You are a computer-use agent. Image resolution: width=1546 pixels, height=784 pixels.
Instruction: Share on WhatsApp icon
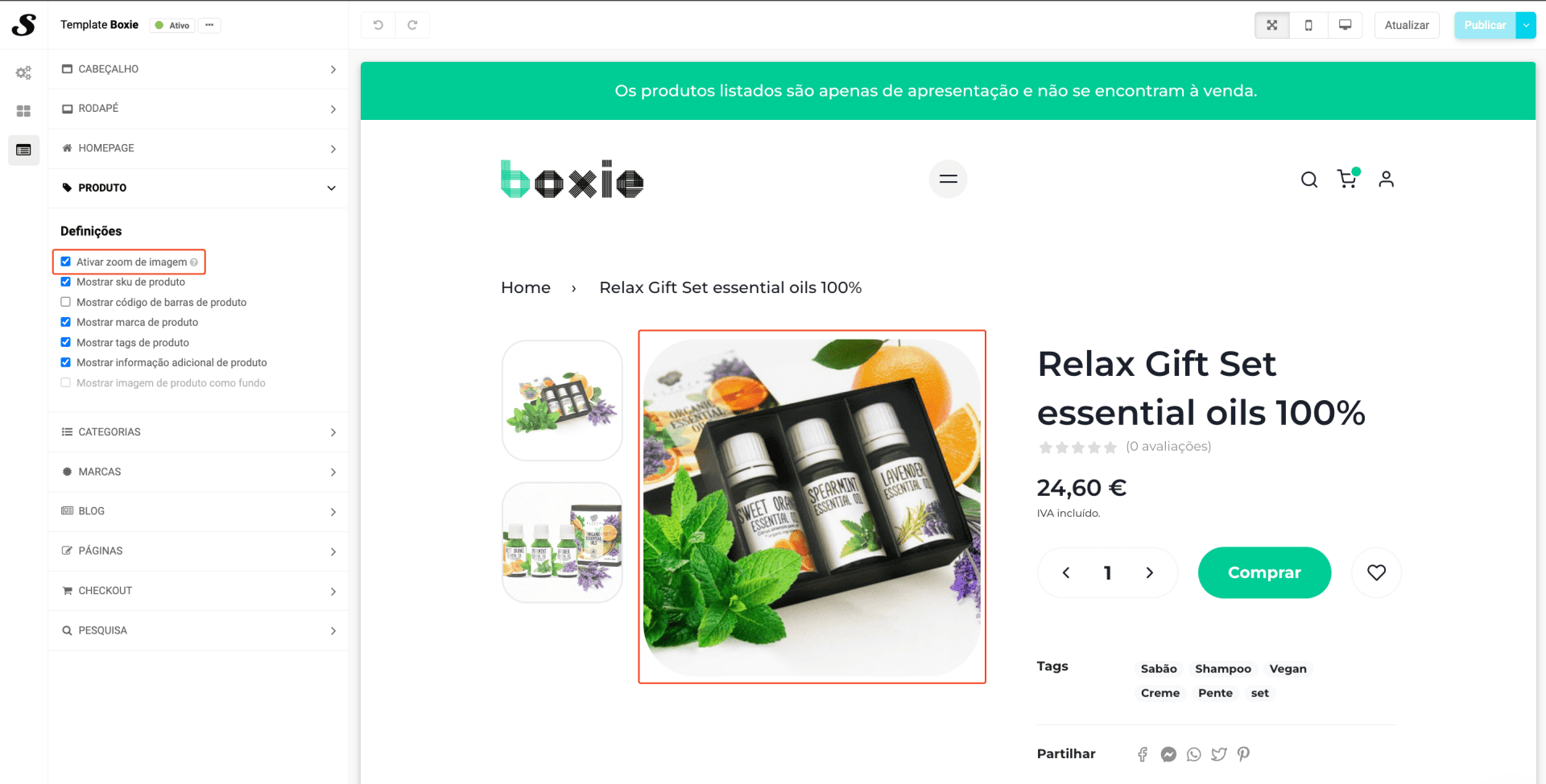click(1193, 754)
